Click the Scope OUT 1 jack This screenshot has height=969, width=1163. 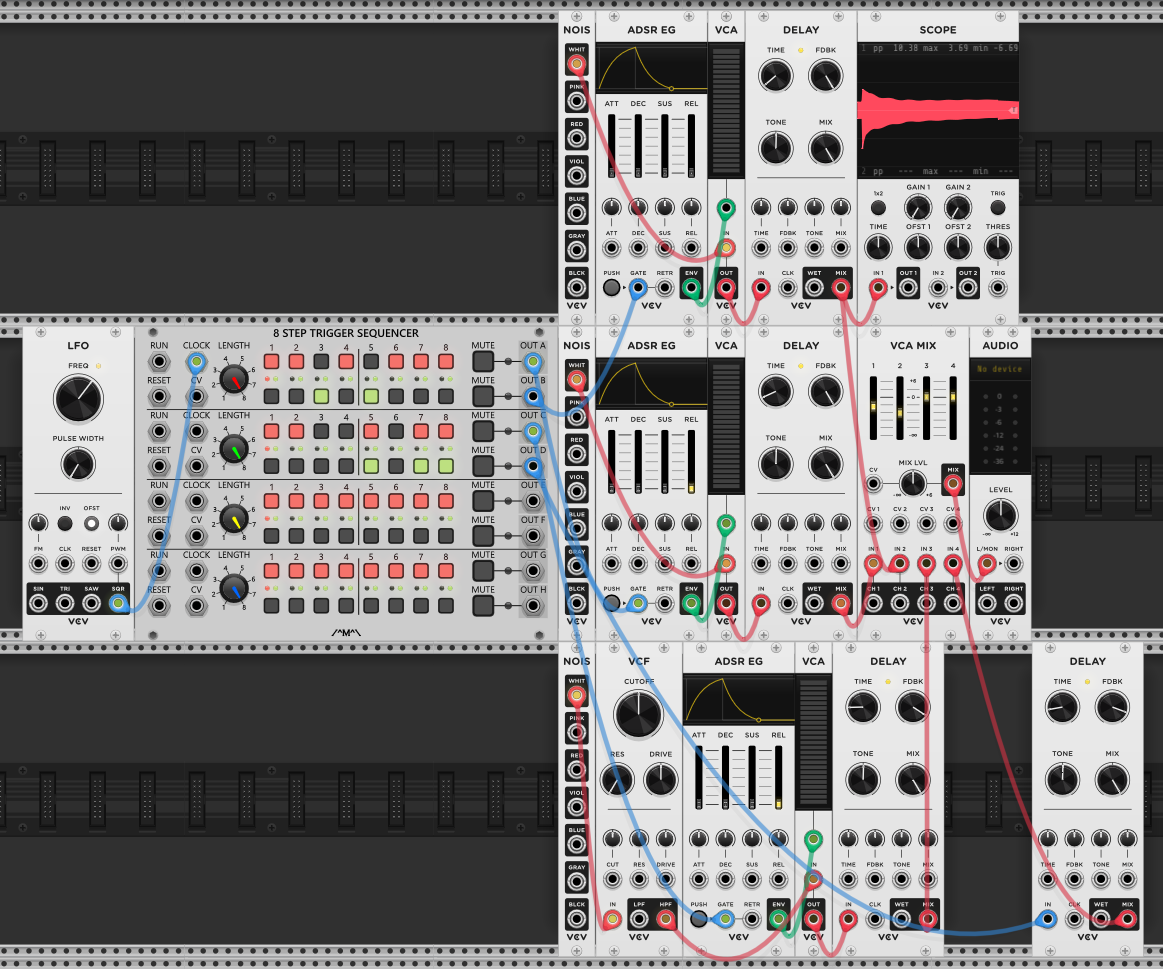909,288
